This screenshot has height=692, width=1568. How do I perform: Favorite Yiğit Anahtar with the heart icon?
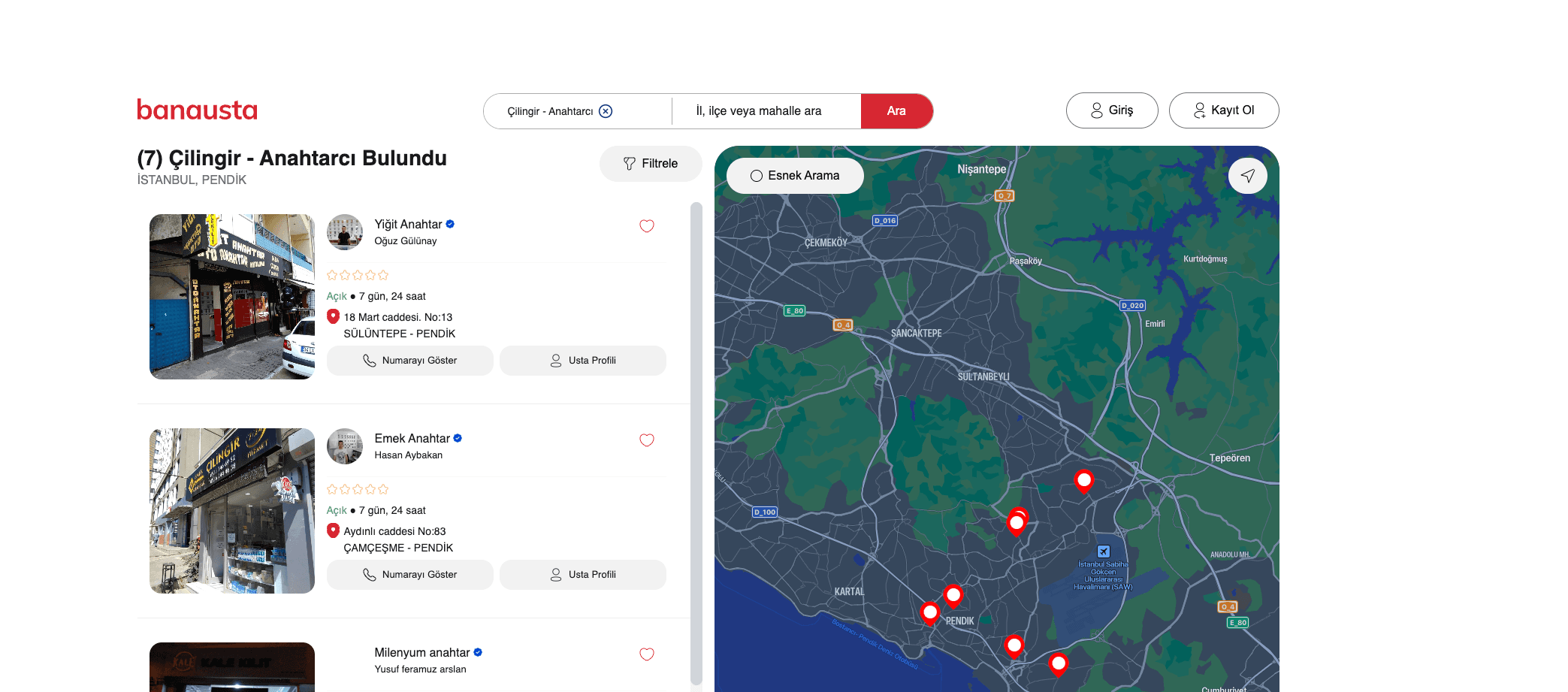[646, 226]
